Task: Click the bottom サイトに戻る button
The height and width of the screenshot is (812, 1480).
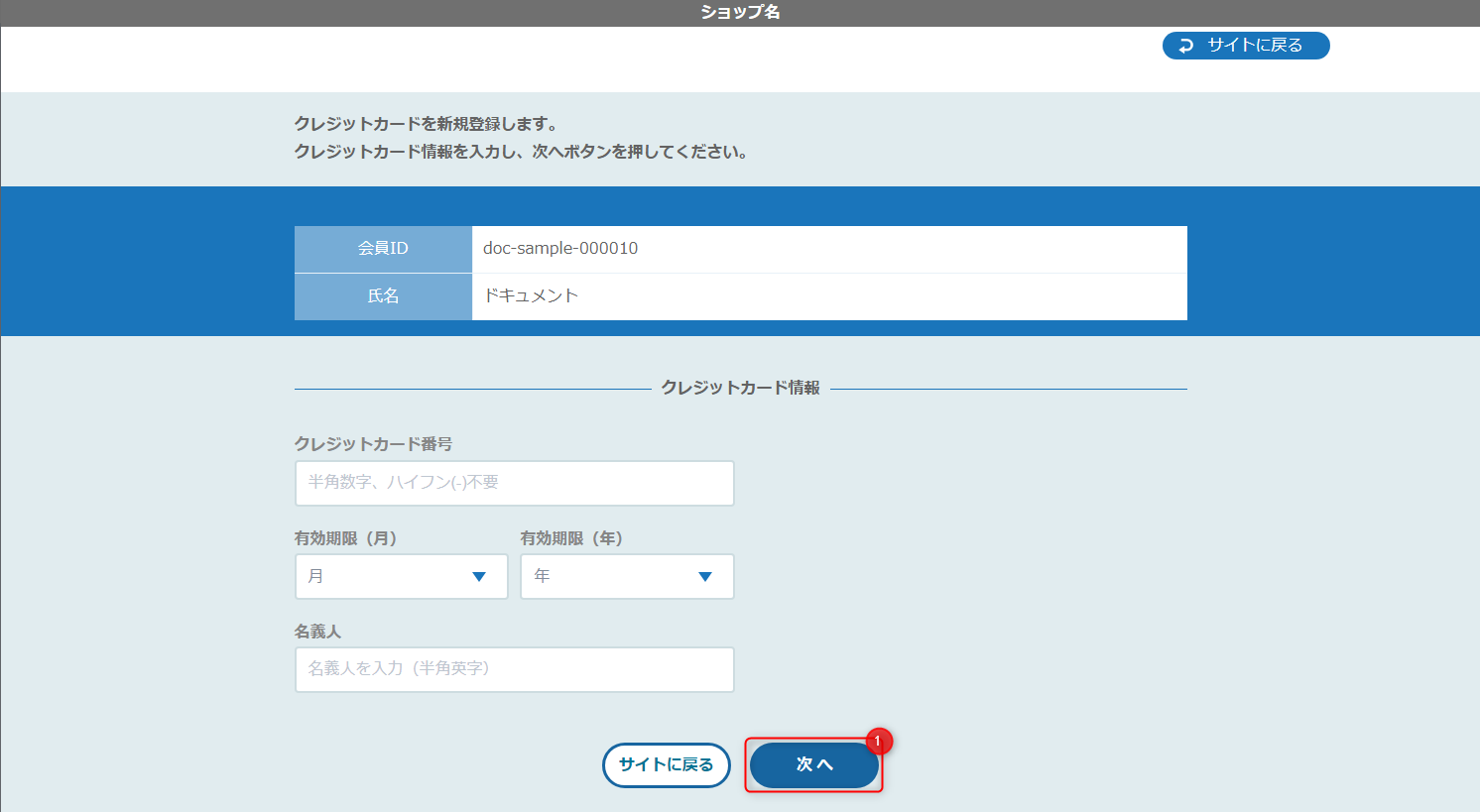Action: pos(666,764)
